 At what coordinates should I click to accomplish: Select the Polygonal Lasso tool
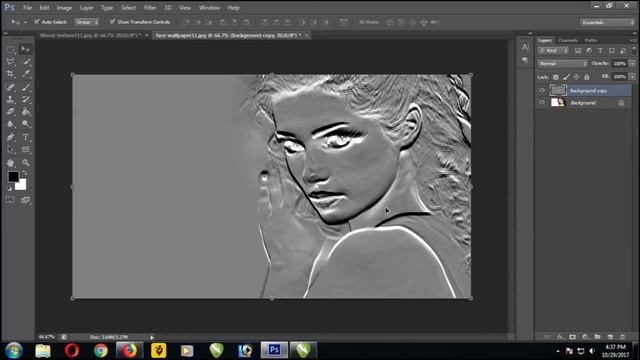(x=10, y=62)
